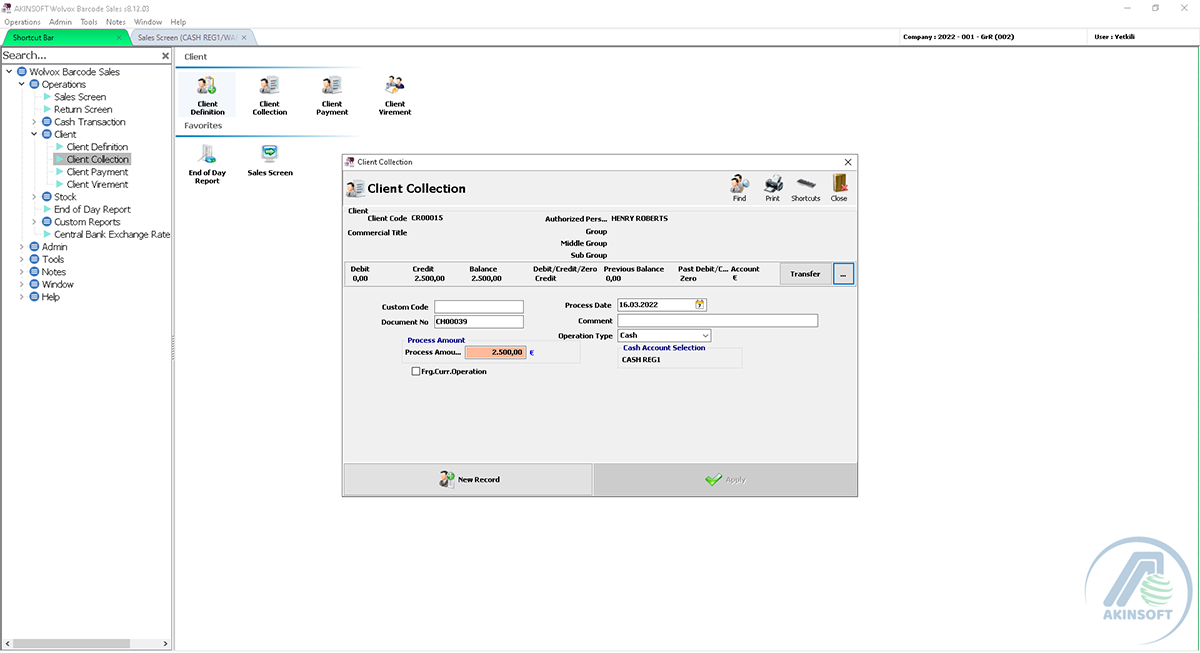Click Print icon in Client Collection
This screenshot has width=1200, height=653.
(773, 188)
